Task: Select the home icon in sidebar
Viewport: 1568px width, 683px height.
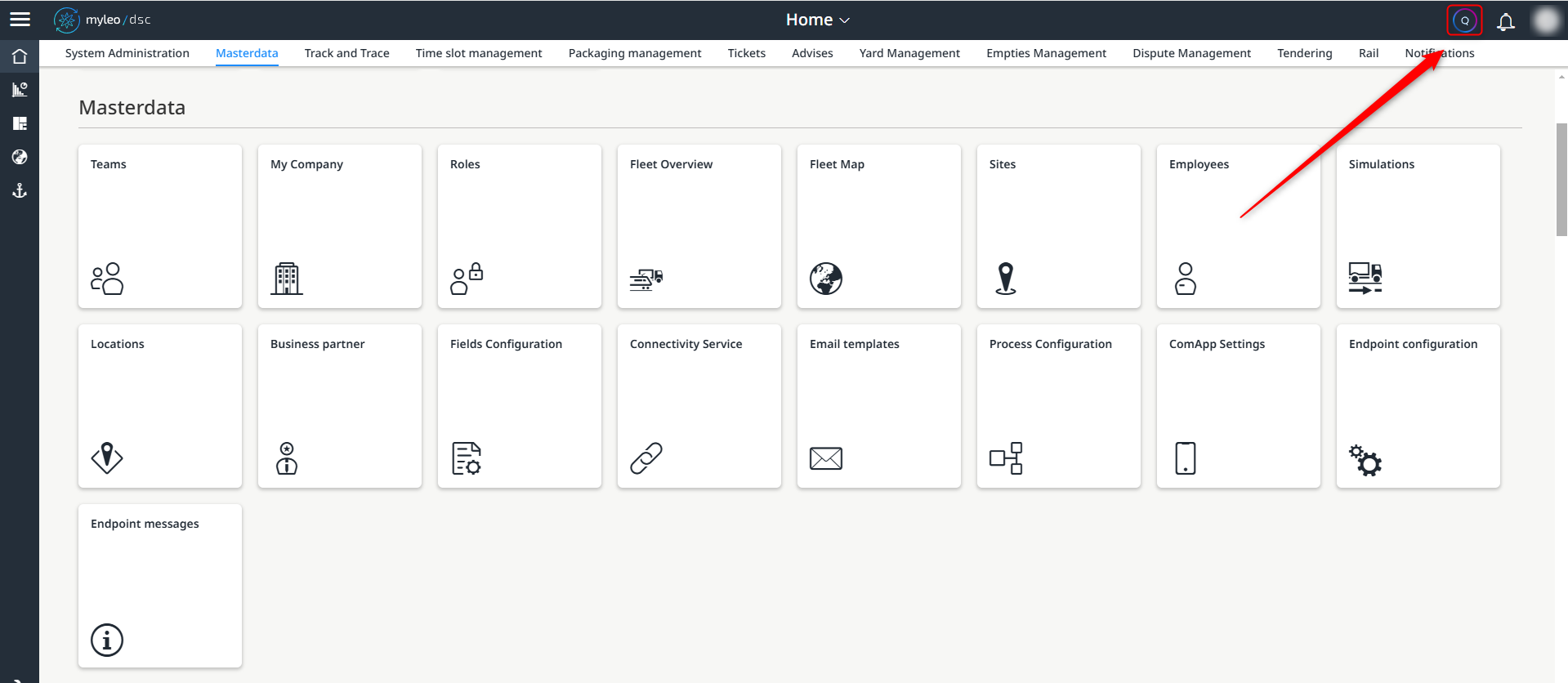Action: 20,56
